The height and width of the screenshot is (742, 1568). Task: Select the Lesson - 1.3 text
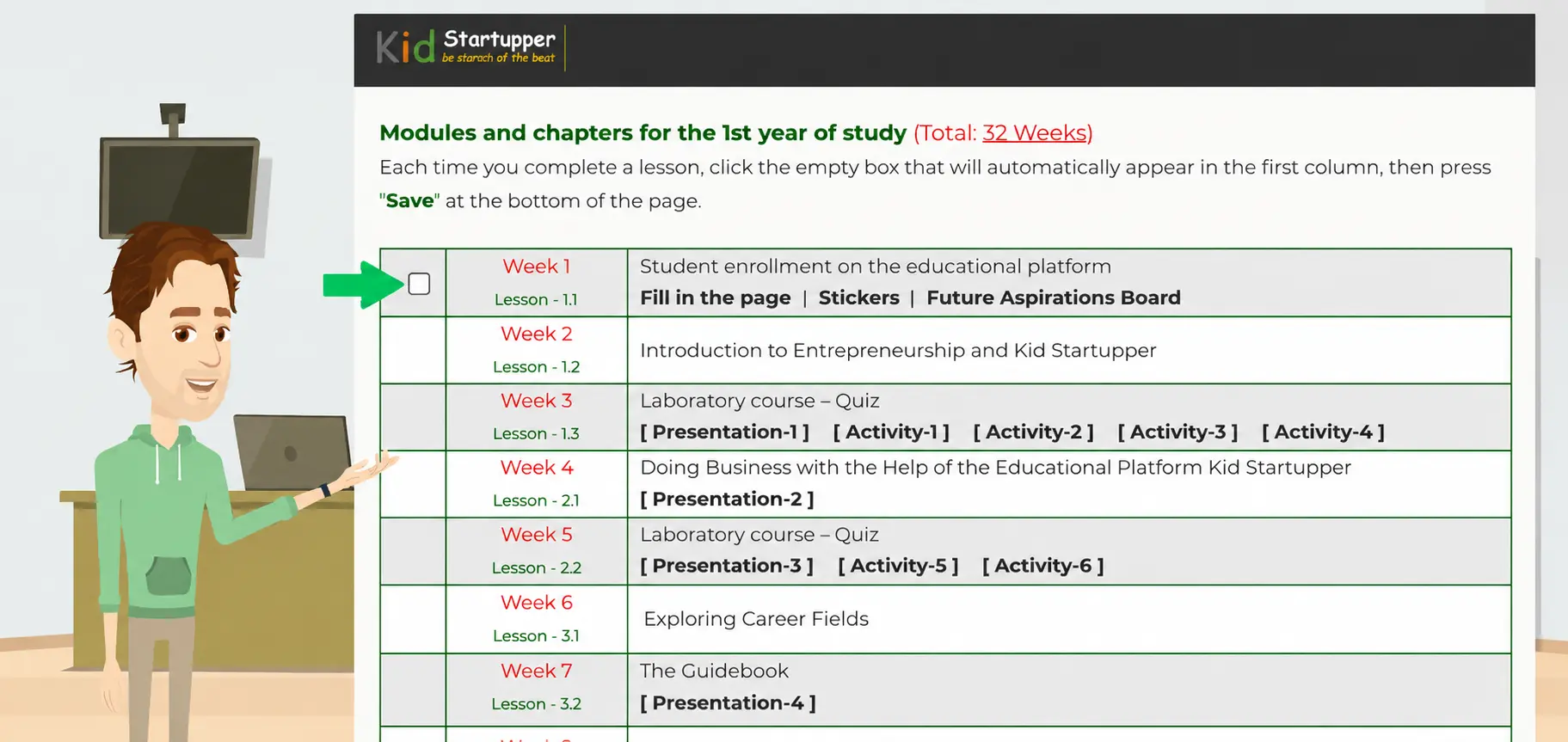pos(536,434)
